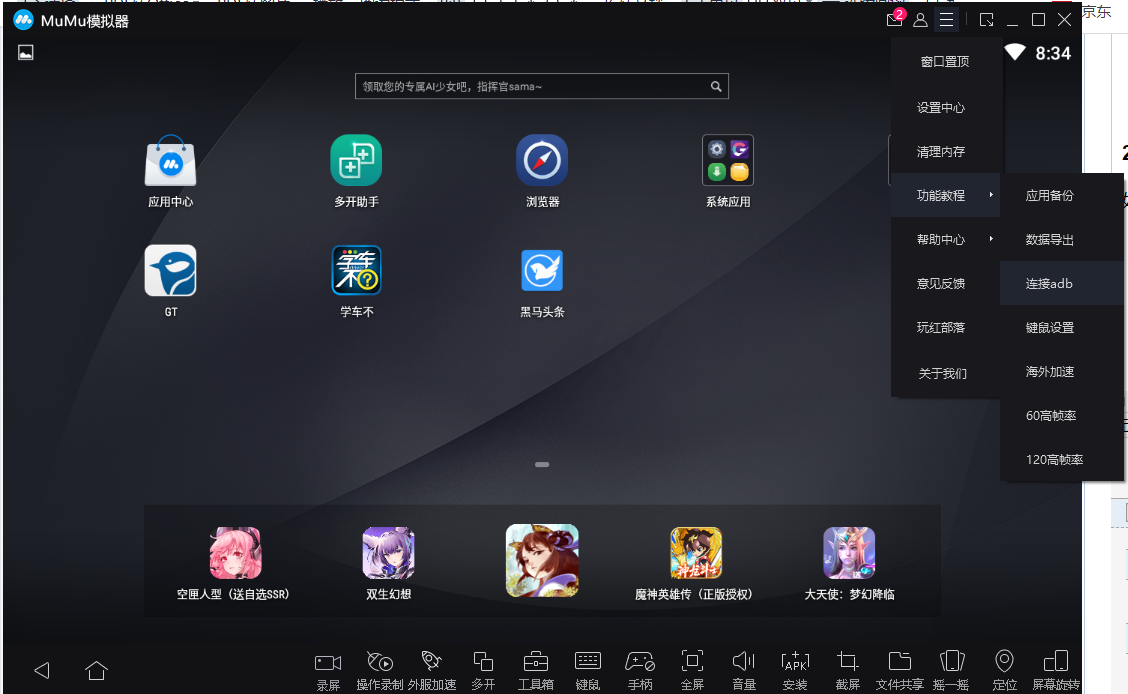Click the 录屏 screen record tool

point(328,671)
